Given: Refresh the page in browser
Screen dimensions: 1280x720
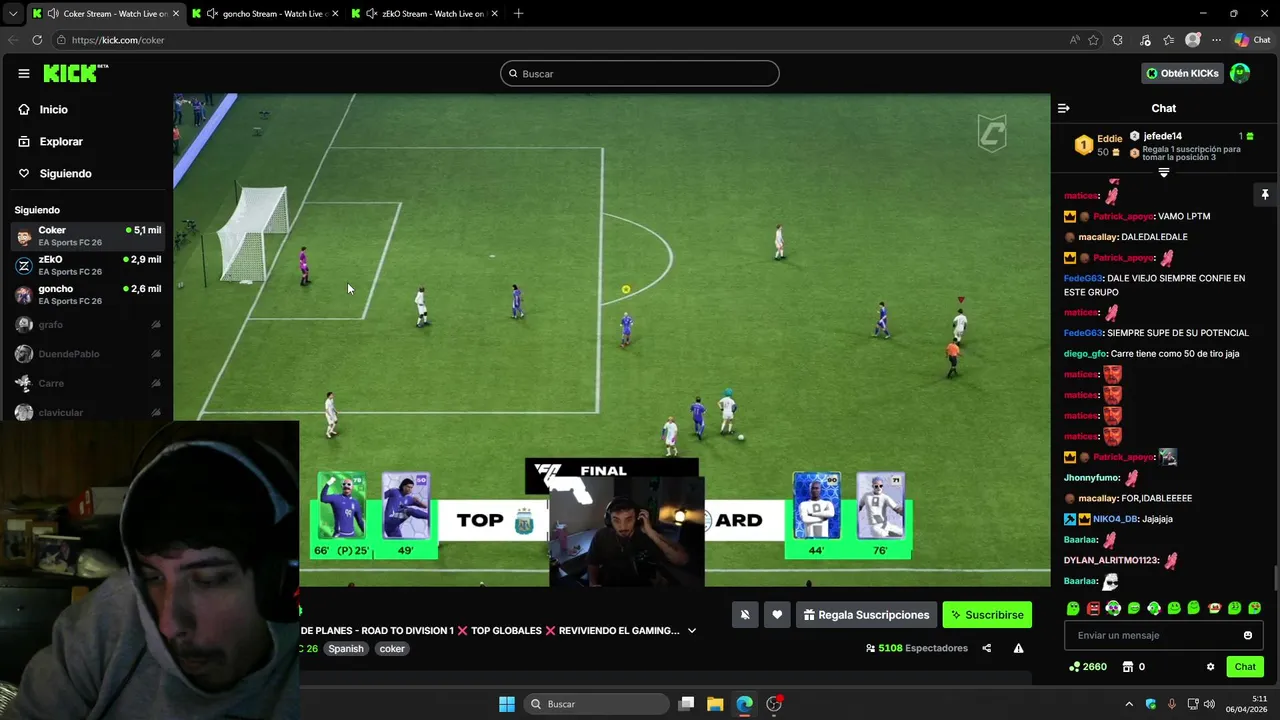Looking at the screenshot, I should pyautogui.click(x=37, y=40).
